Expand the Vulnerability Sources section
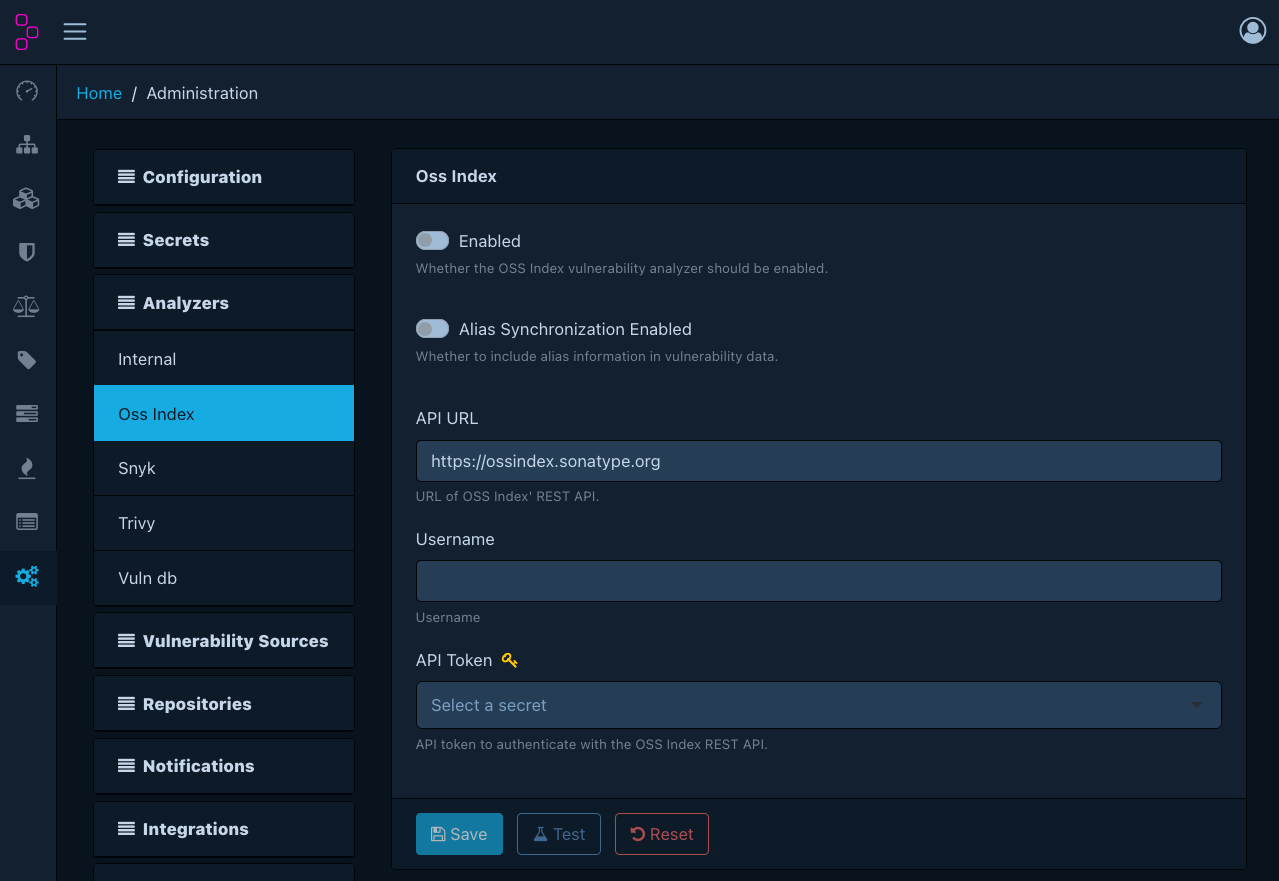The image size is (1279, 881). pyautogui.click(x=223, y=640)
